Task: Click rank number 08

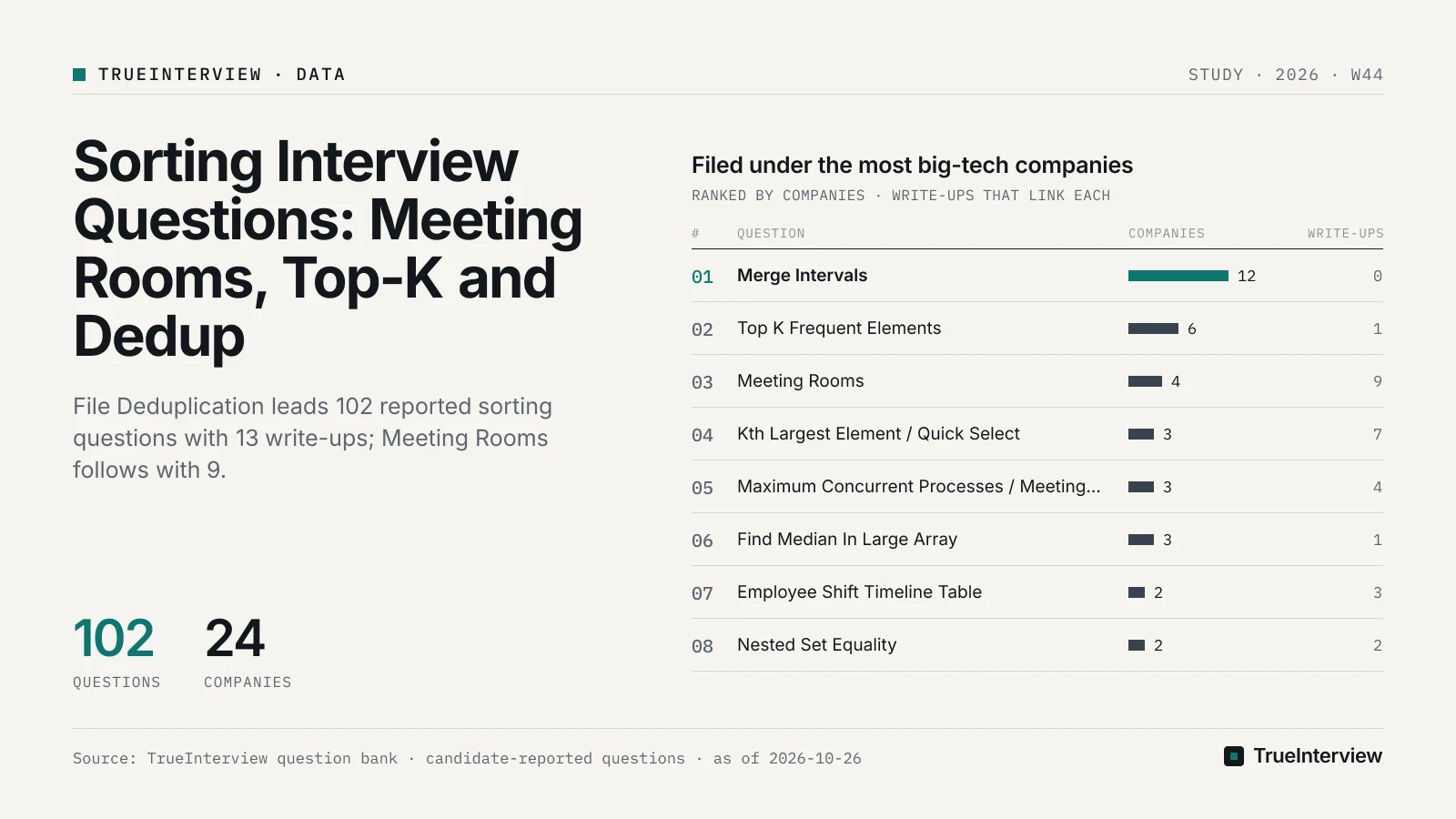Action: (x=703, y=646)
